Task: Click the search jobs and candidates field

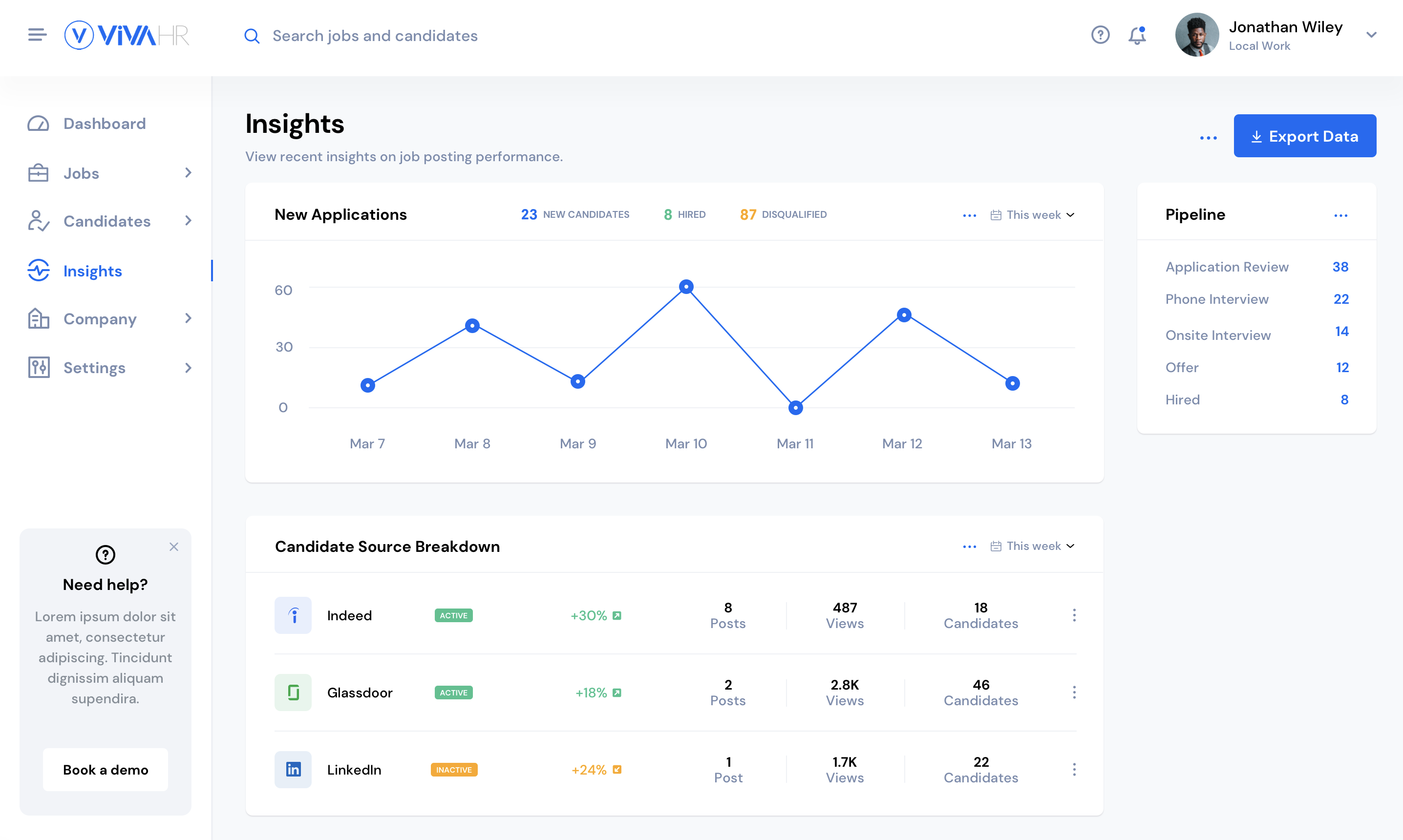Action: pyautogui.click(x=375, y=36)
